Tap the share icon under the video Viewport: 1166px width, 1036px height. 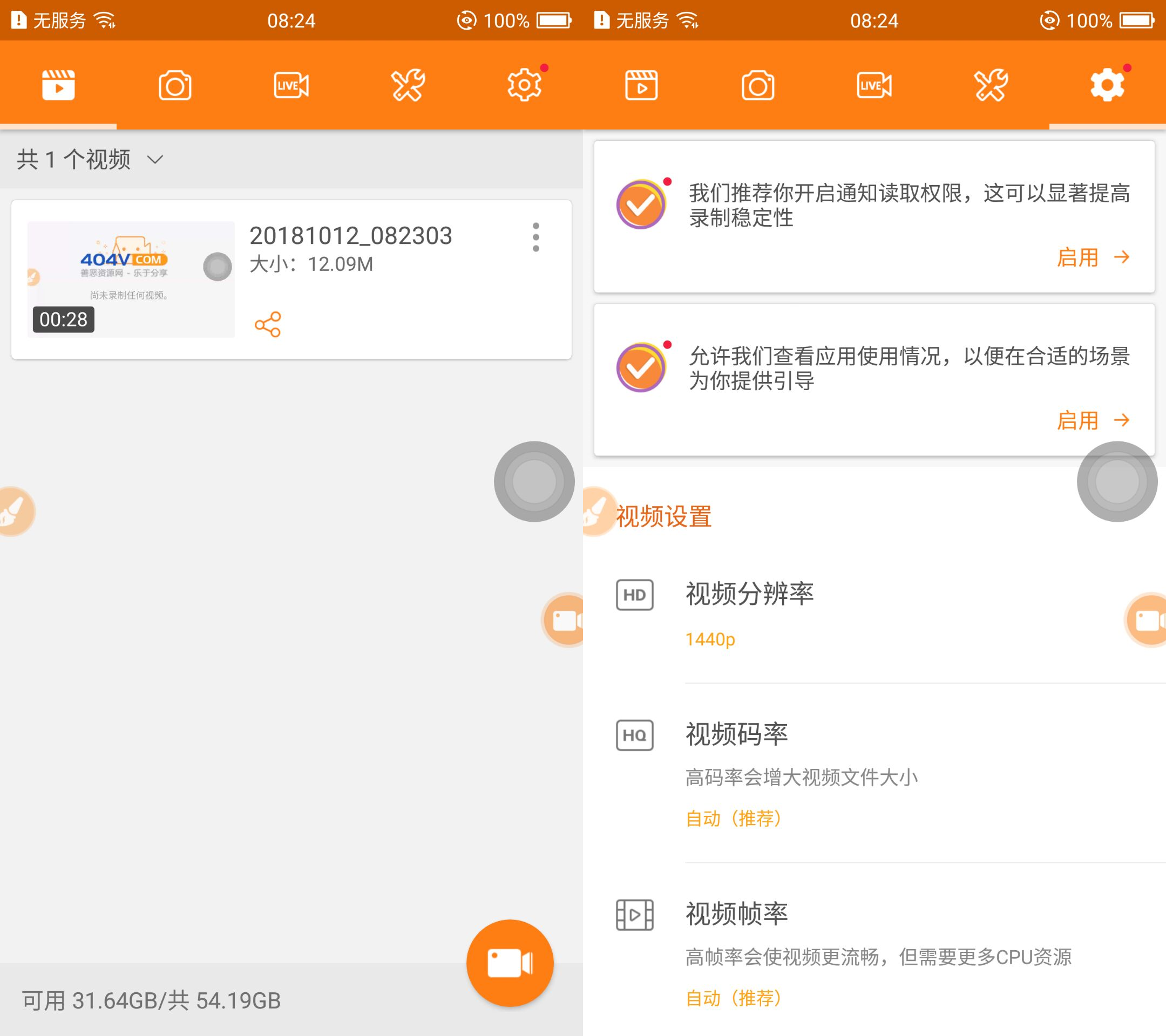point(268,324)
